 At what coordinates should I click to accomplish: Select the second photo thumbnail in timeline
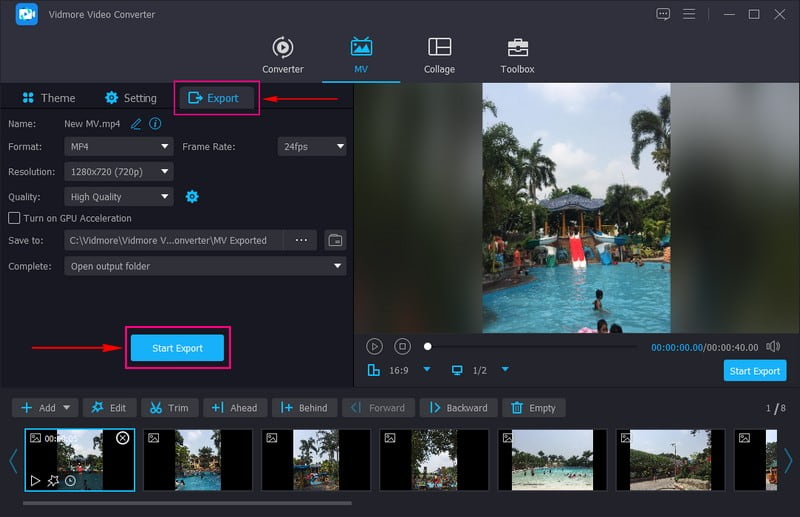tap(196, 460)
